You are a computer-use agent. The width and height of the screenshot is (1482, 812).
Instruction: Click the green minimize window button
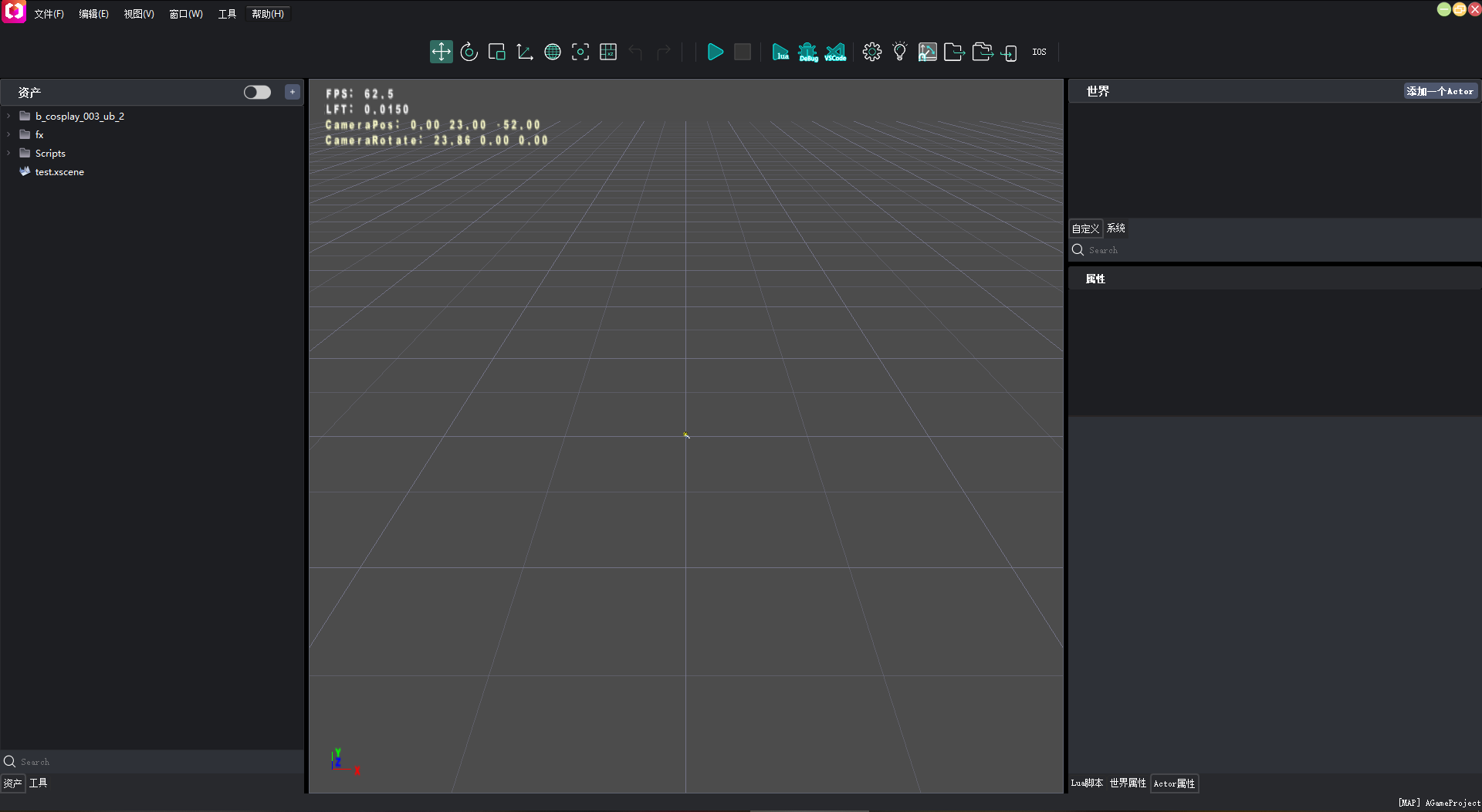[x=1443, y=9]
